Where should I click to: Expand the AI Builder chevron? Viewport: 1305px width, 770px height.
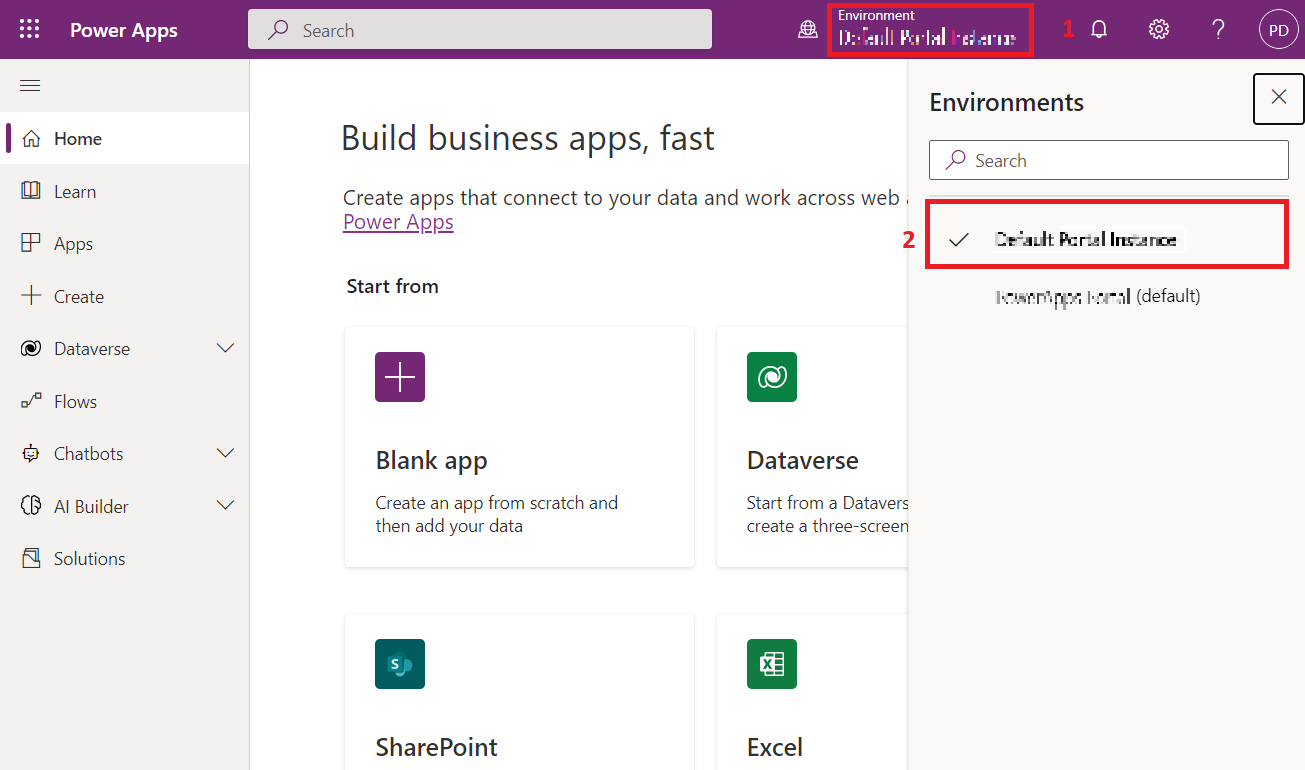[226, 506]
